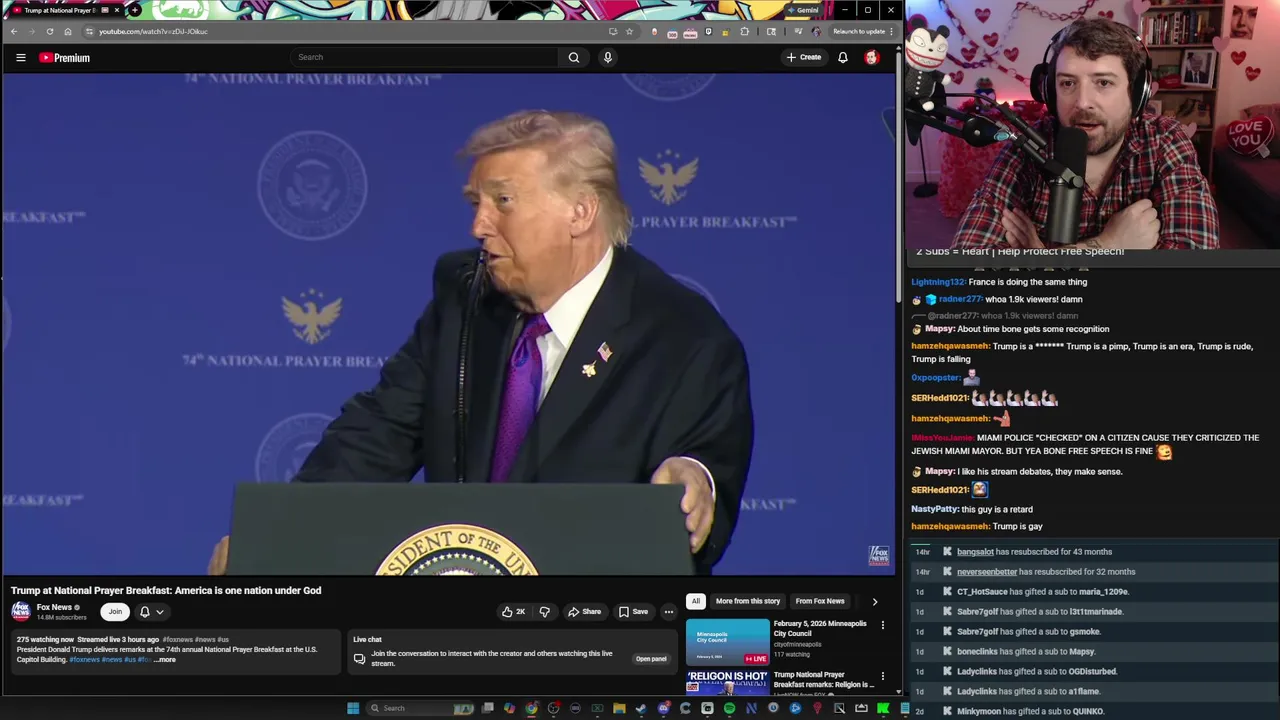Viewport: 1280px width, 720px height.
Task: Focus the YouTube search field
Action: 425,57
